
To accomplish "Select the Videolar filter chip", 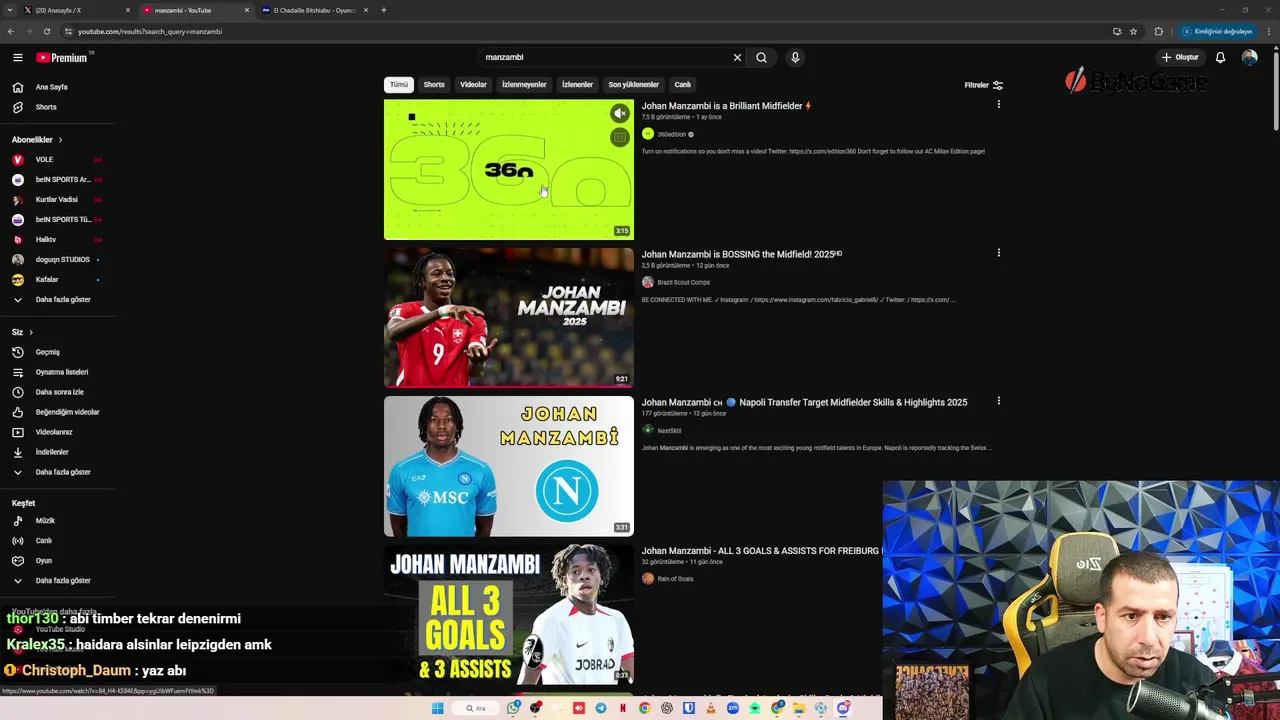I will (x=473, y=85).
